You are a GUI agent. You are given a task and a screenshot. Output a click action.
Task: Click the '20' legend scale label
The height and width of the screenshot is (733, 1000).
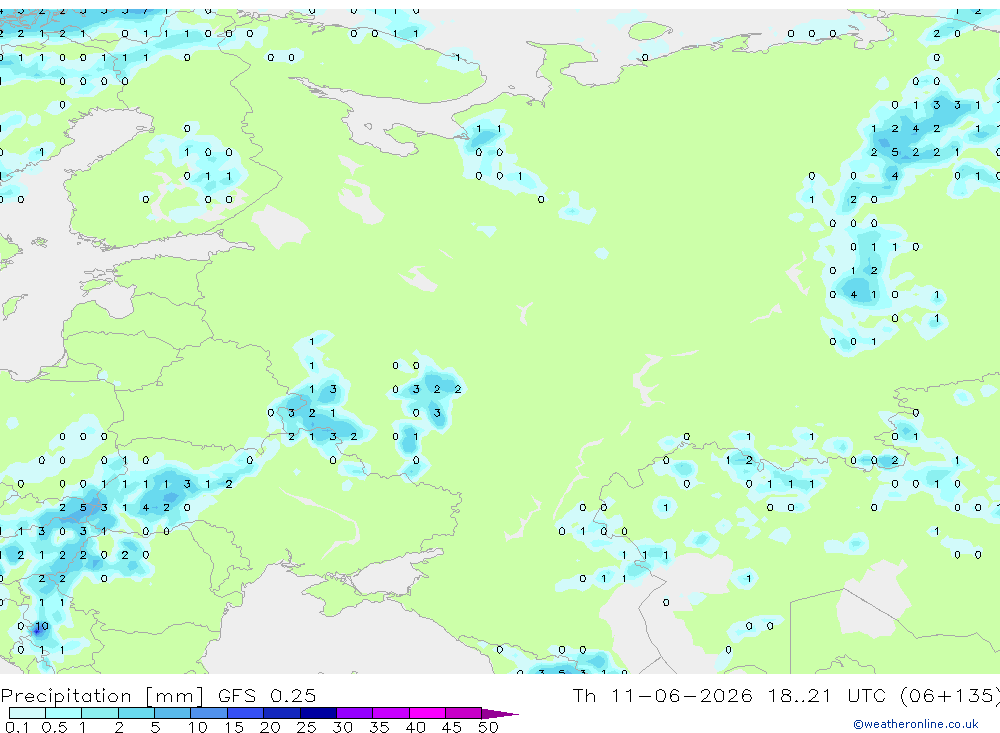click(x=270, y=727)
